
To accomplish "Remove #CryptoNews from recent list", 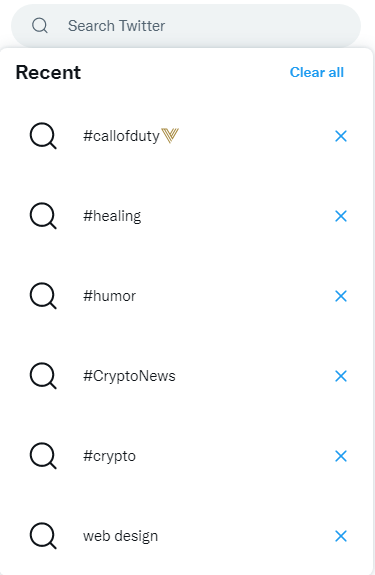I will tap(341, 376).
